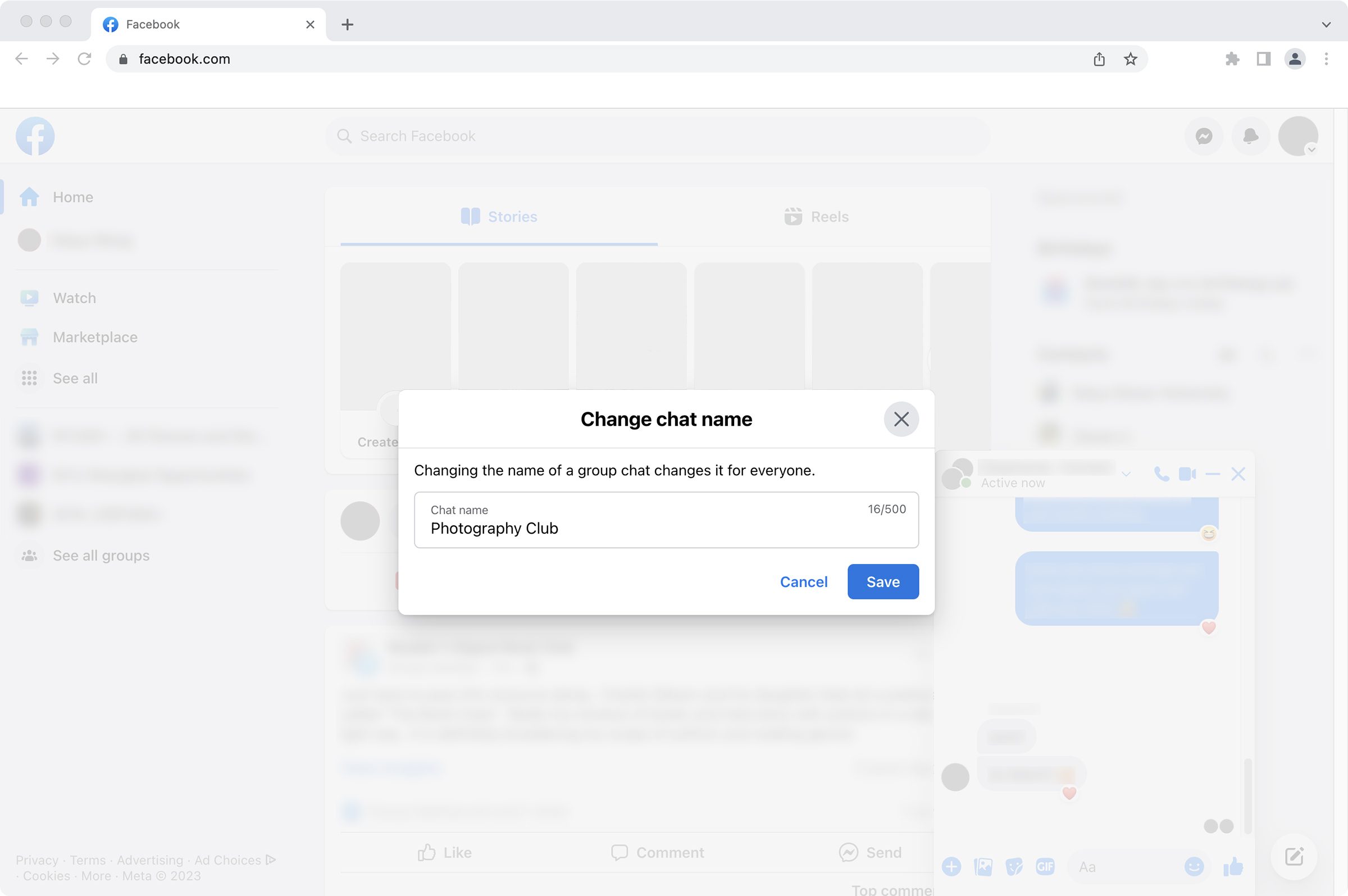Open the Chrome profile icon
This screenshot has height=896, width=1348.
coord(1295,59)
